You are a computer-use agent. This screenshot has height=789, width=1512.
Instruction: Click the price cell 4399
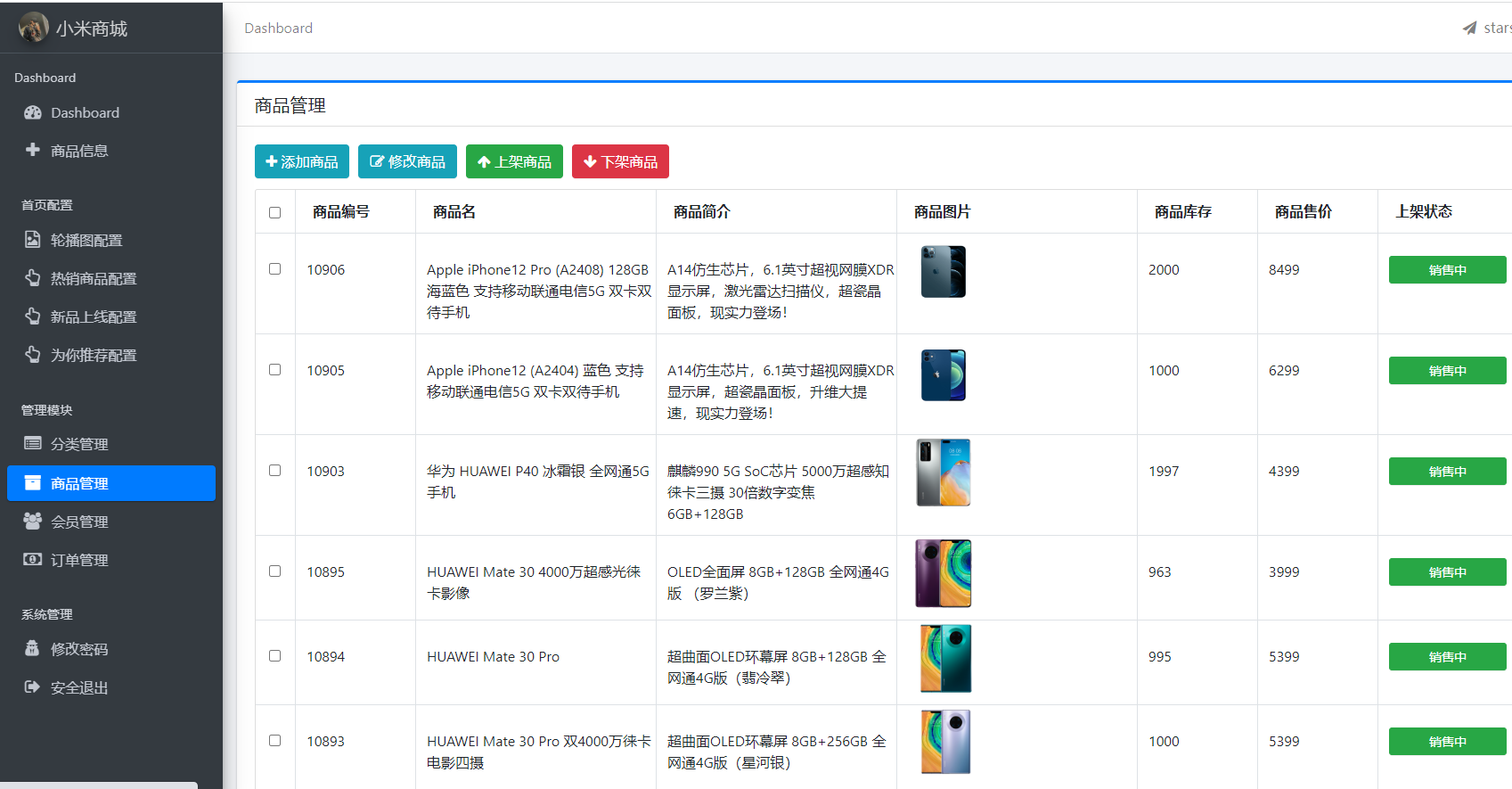pos(1284,471)
